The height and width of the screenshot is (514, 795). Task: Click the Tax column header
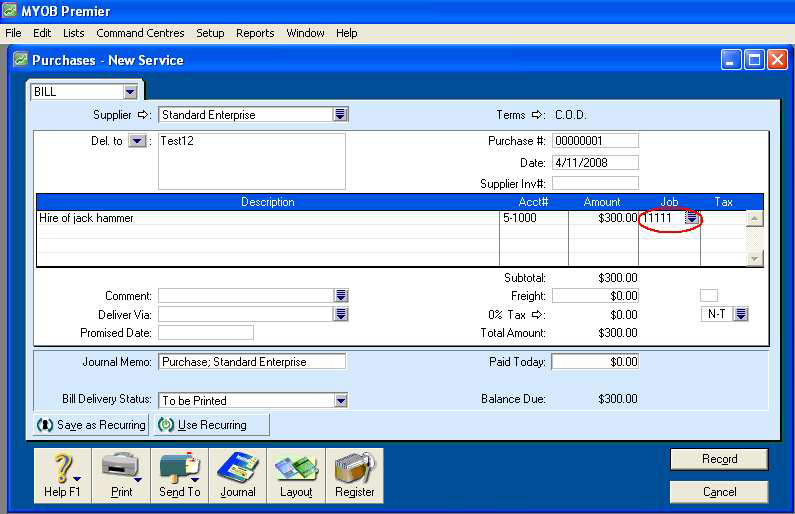(724, 202)
